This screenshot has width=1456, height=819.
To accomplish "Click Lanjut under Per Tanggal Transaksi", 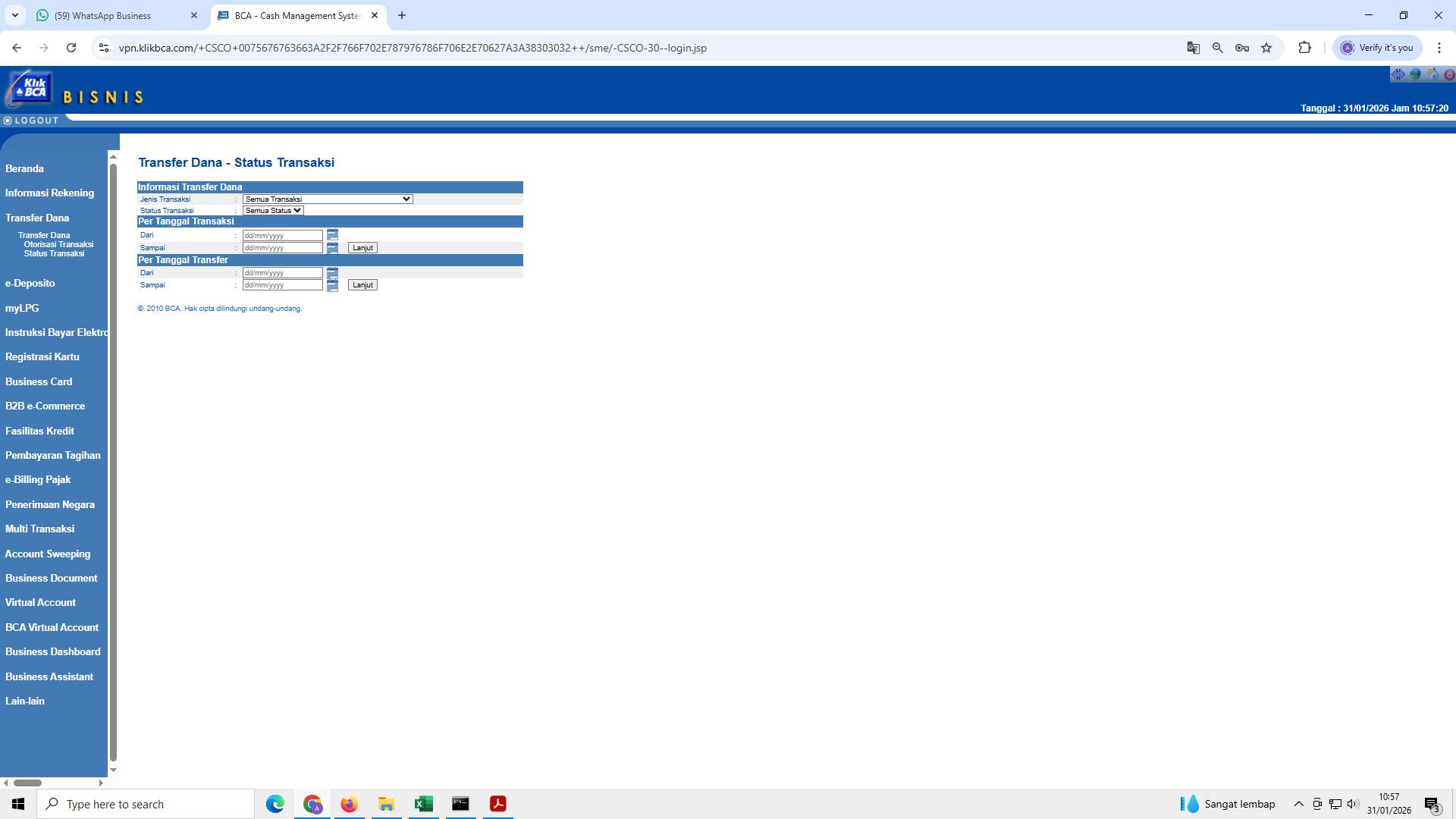I will (362, 247).
